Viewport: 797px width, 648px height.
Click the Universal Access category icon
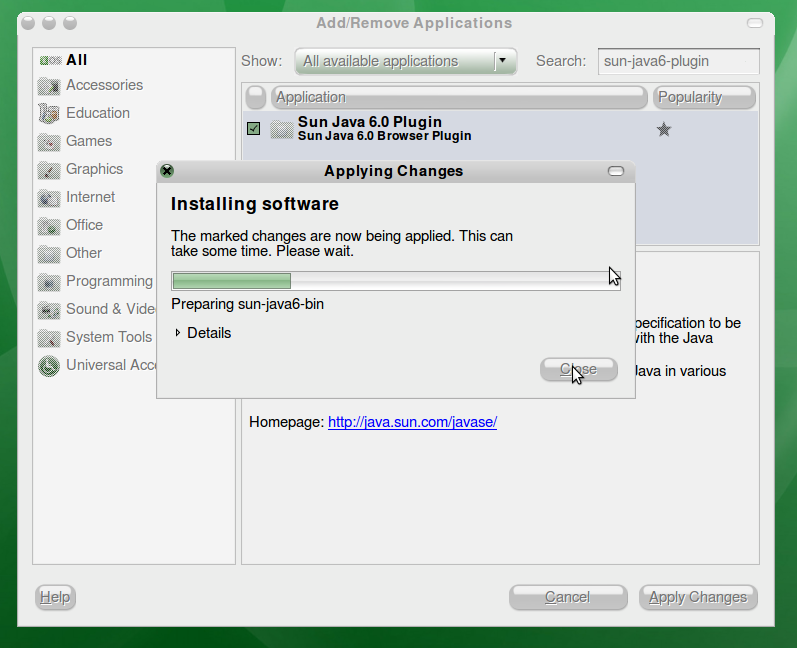tap(49, 365)
